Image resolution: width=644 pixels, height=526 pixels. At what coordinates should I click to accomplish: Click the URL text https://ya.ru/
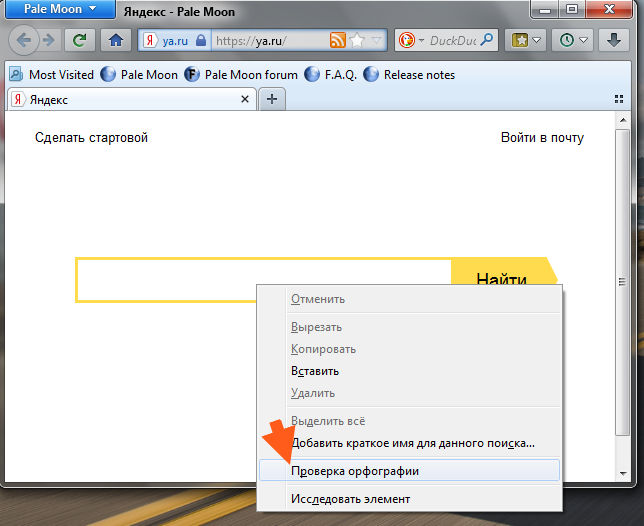(251, 41)
